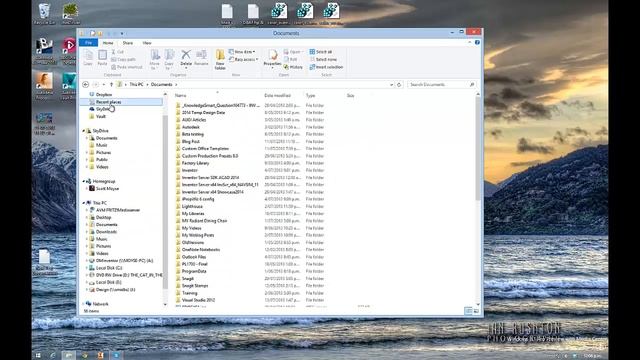The width and height of the screenshot is (640, 360).
Task: Switch to the Home ribbon tab
Action: coord(108,43)
